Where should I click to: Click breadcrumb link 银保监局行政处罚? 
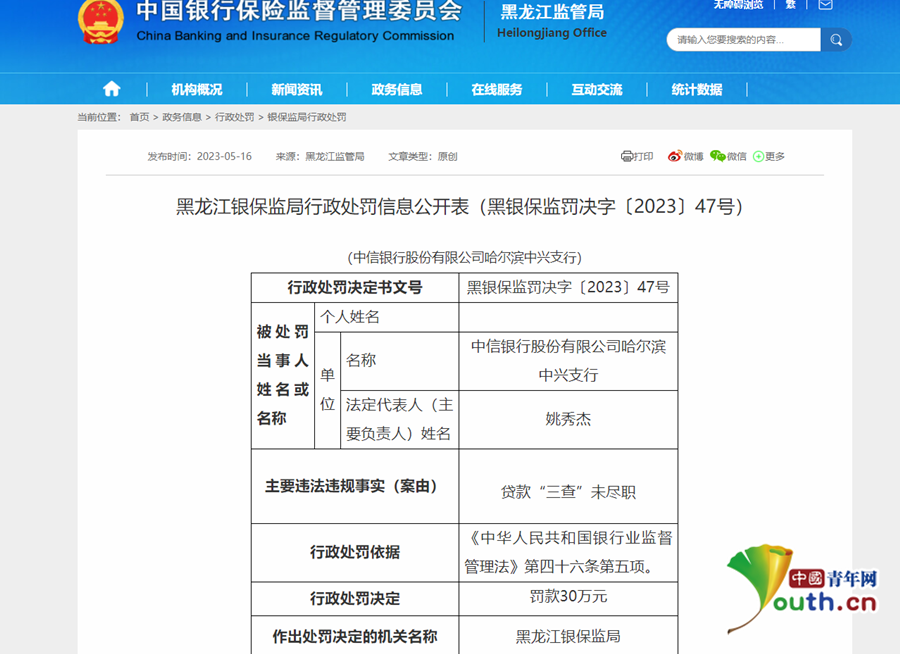tap(307, 117)
